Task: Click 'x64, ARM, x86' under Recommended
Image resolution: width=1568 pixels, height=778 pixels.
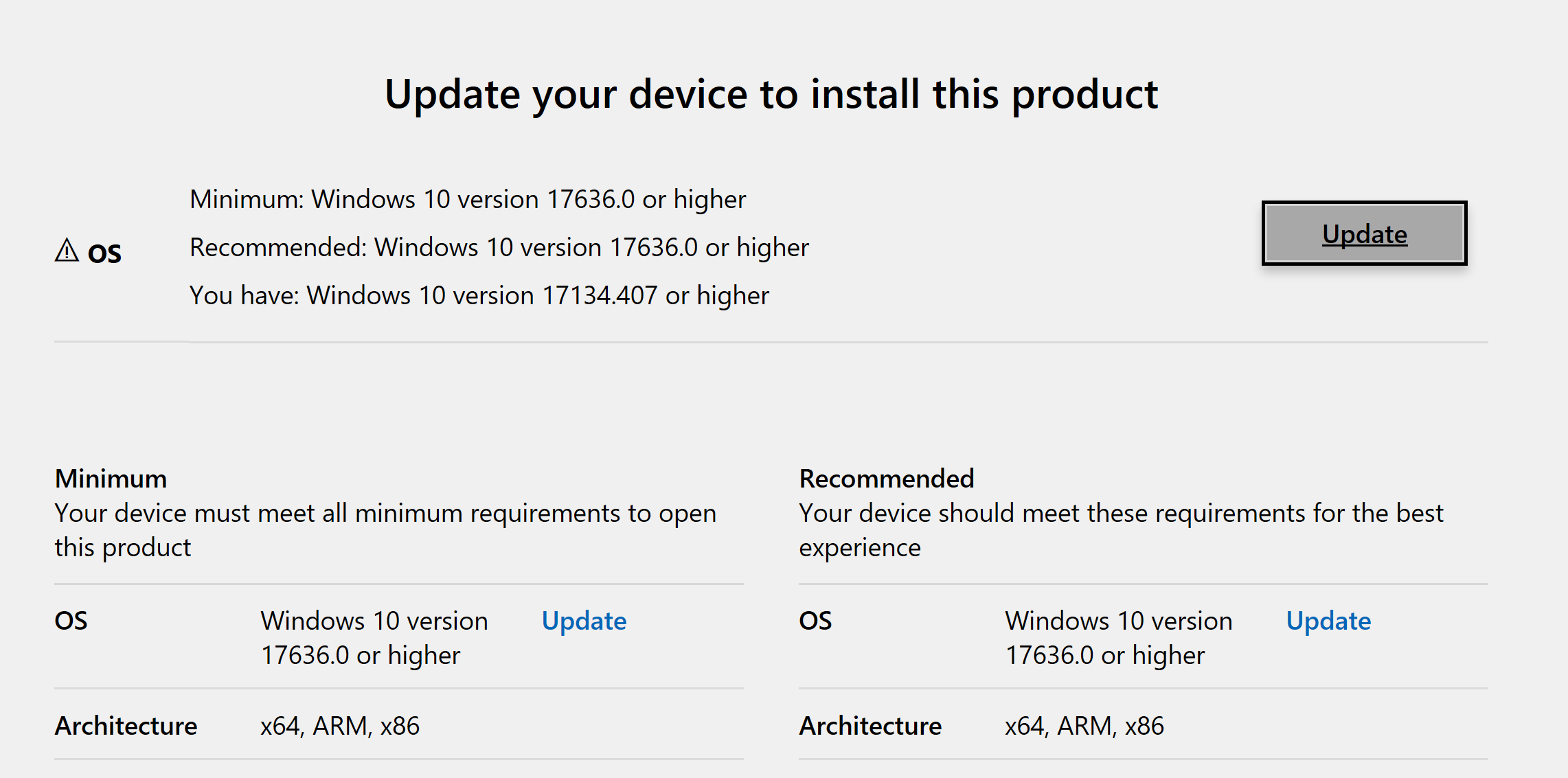Action: pos(1084,726)
